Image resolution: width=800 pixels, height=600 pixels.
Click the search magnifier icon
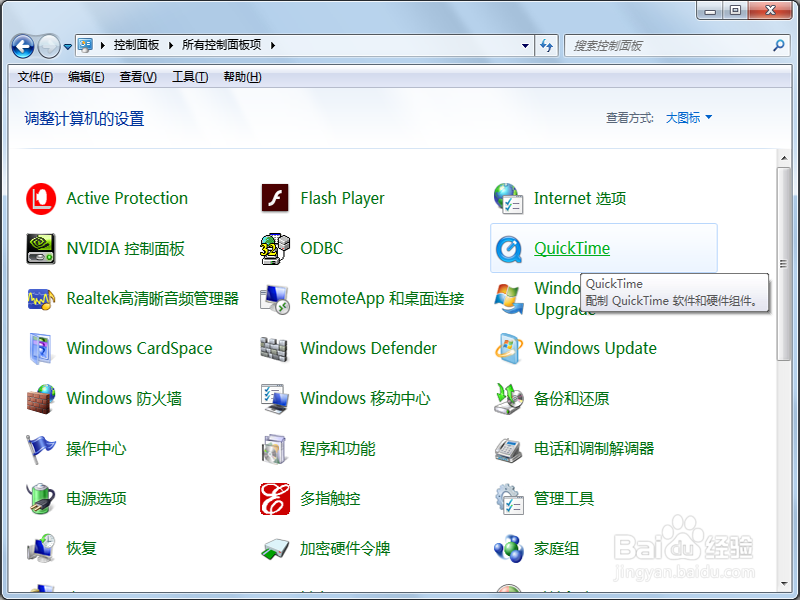click(779, 45)
